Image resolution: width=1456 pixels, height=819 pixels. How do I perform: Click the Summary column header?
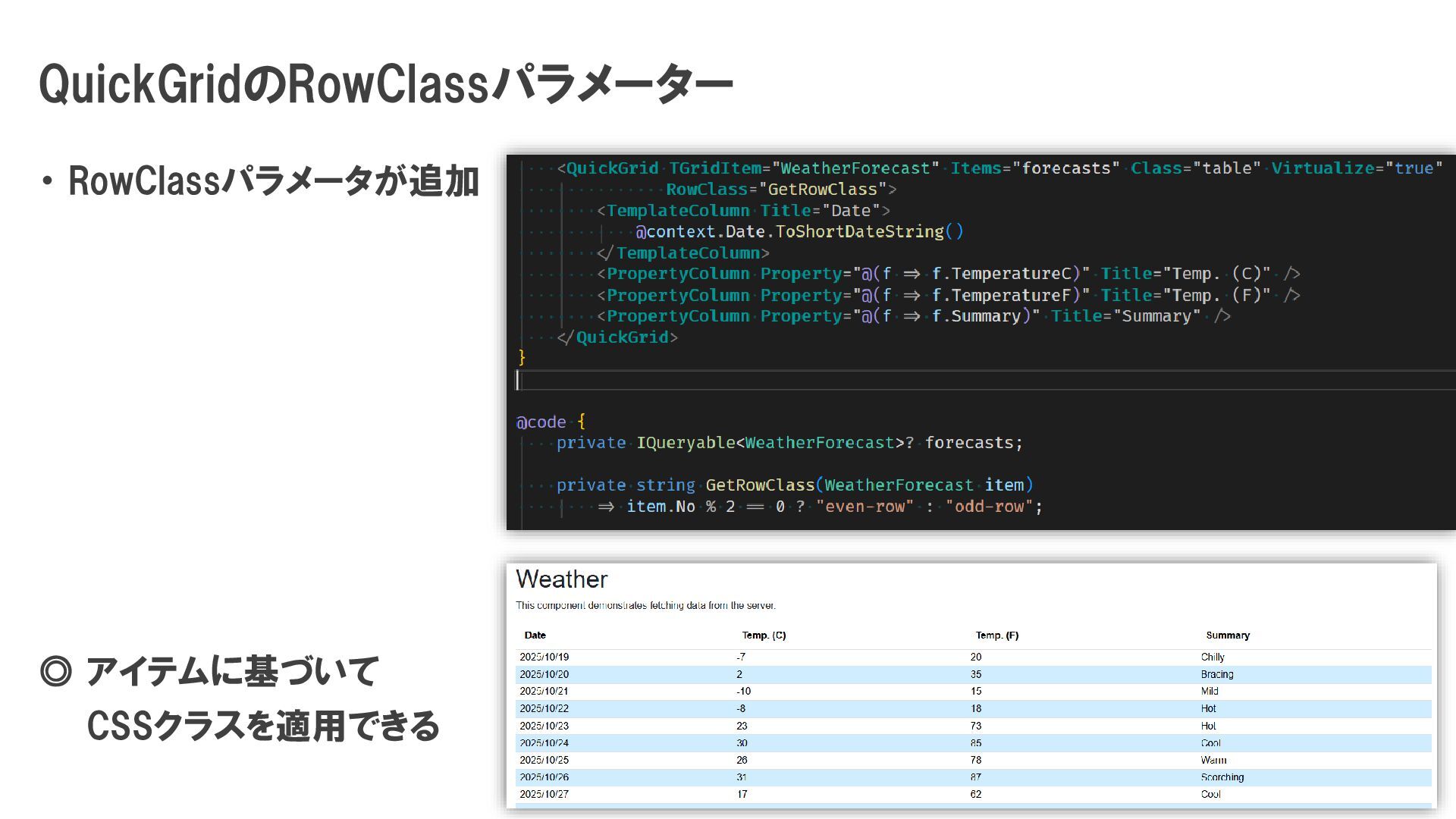pos(1227,635)
